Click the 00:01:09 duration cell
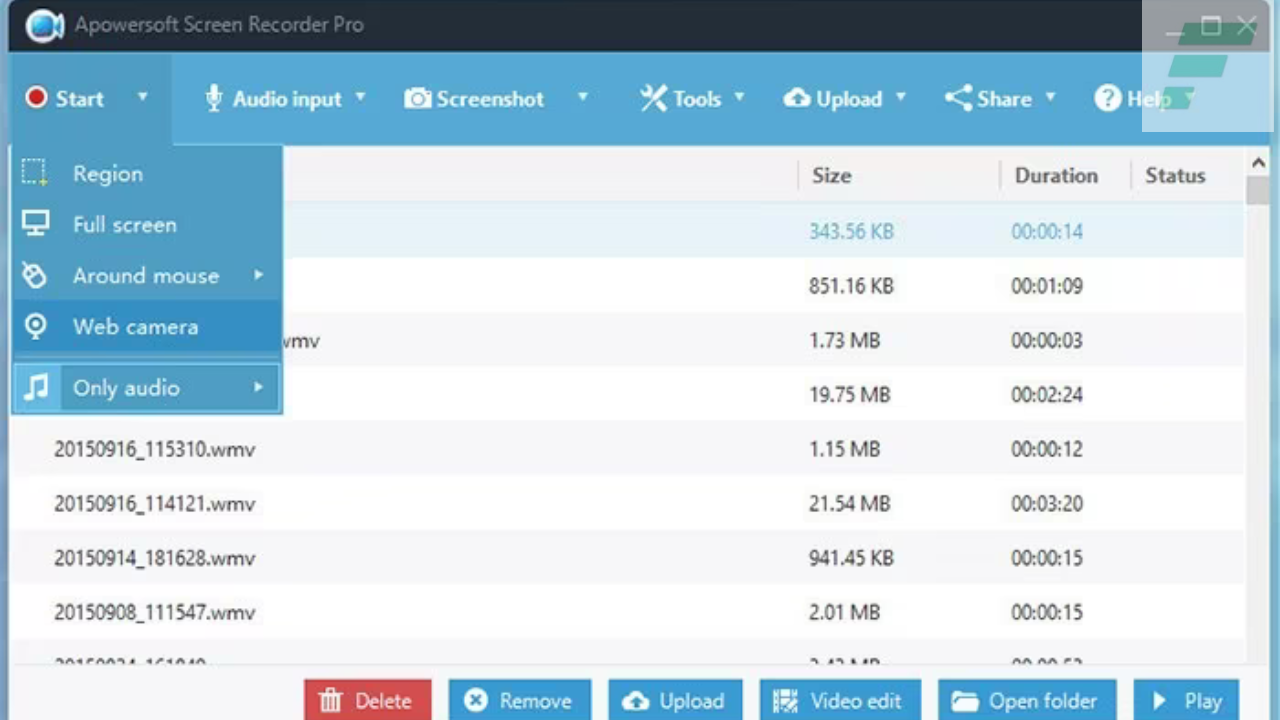 [1047, 286]
